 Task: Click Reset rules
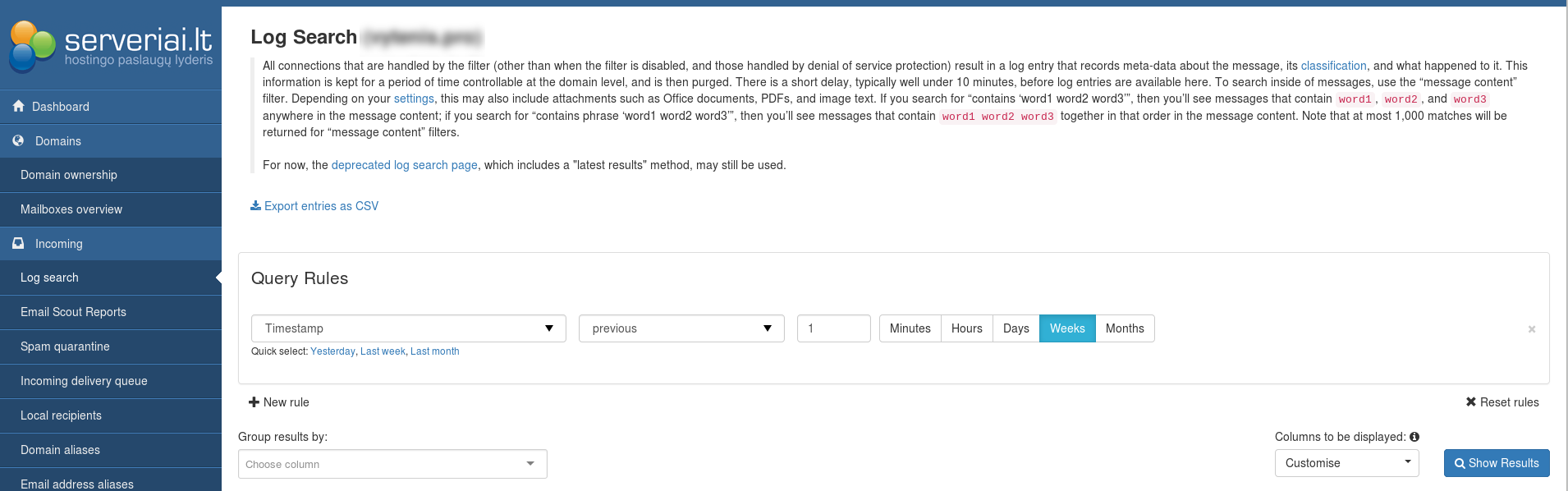coord(1502,402)
